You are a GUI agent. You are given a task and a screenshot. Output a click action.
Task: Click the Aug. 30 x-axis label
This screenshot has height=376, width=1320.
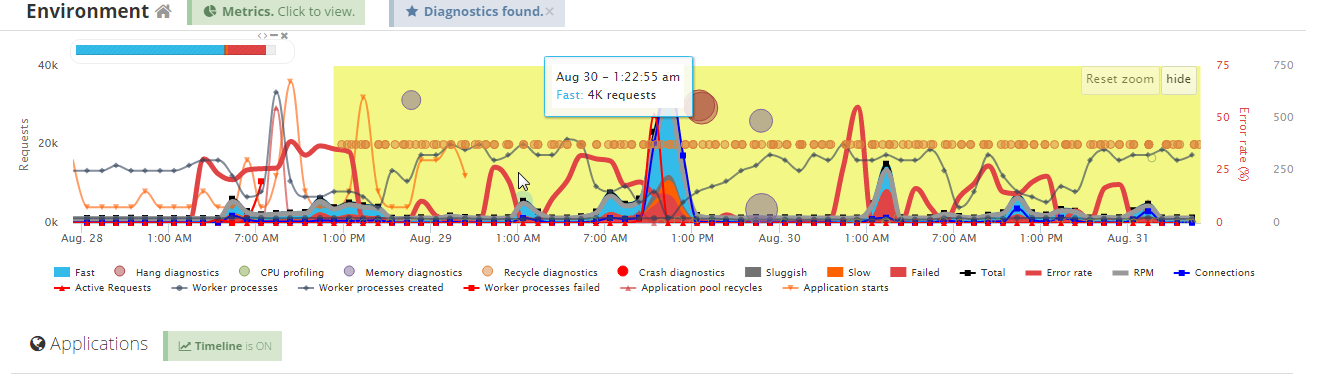779,239
